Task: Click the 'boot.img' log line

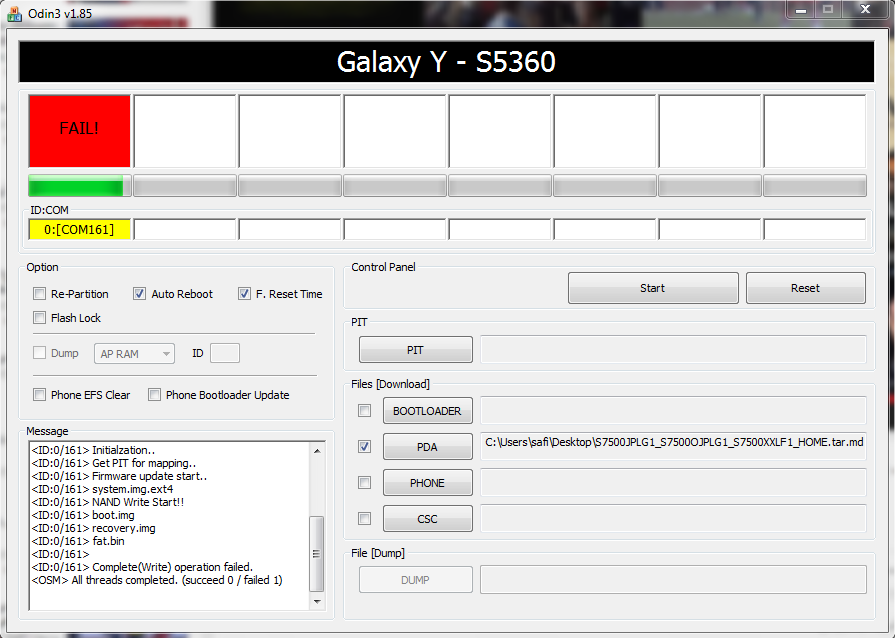Action: click(83, 515)
